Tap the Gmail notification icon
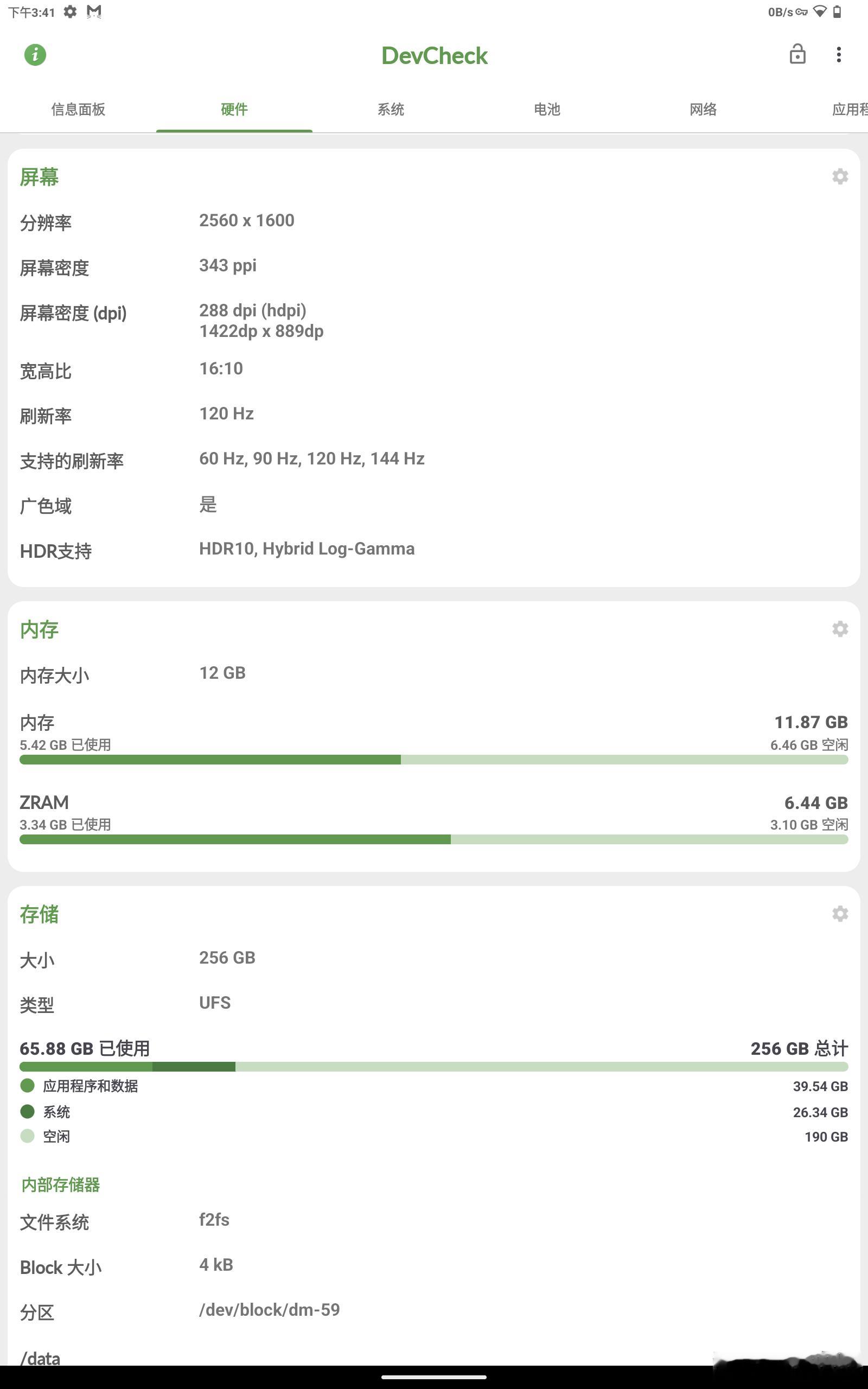The image size is (868, 1389). 94,11
